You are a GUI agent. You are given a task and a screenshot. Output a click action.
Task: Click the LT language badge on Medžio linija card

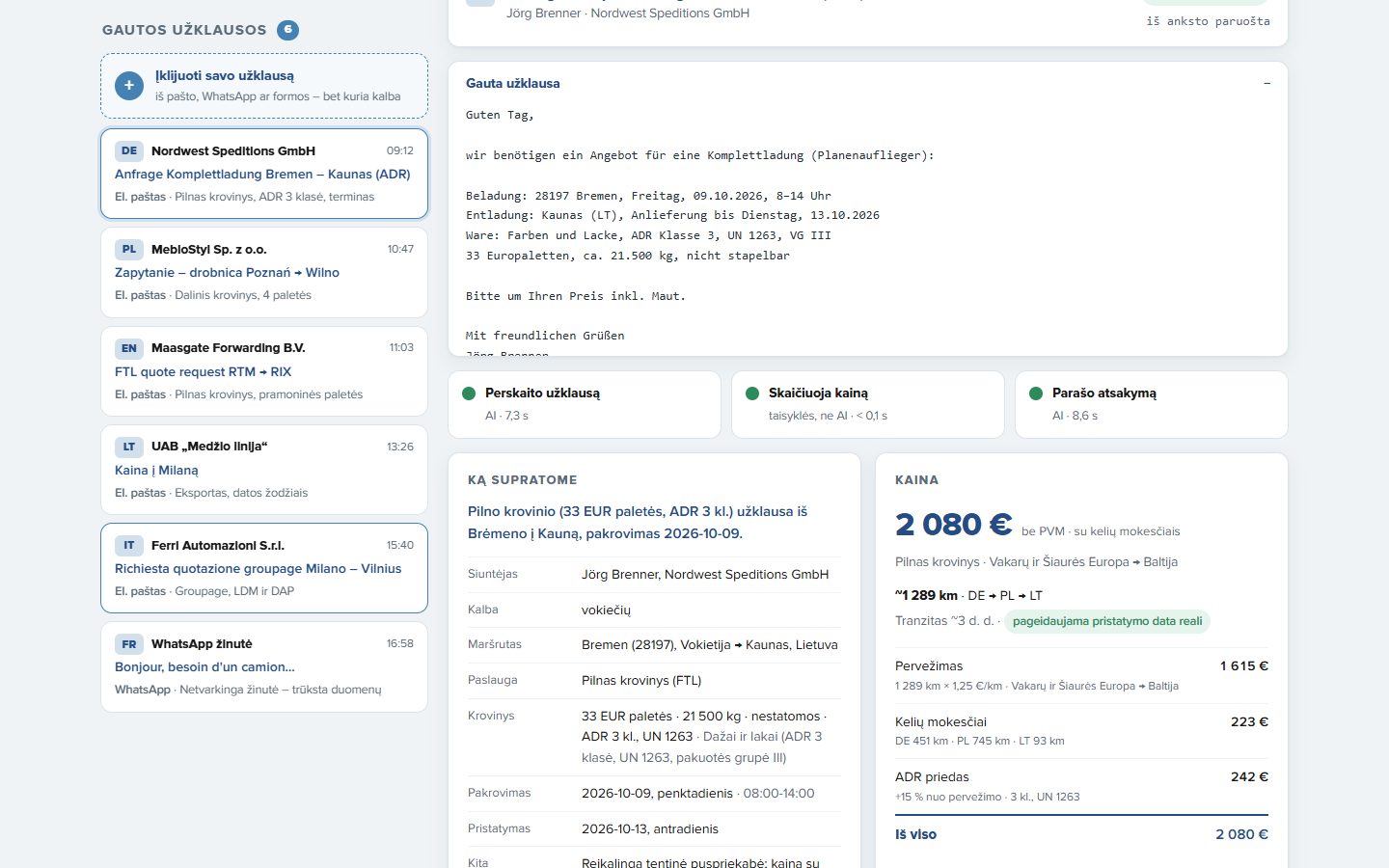[x=129, y=447]
